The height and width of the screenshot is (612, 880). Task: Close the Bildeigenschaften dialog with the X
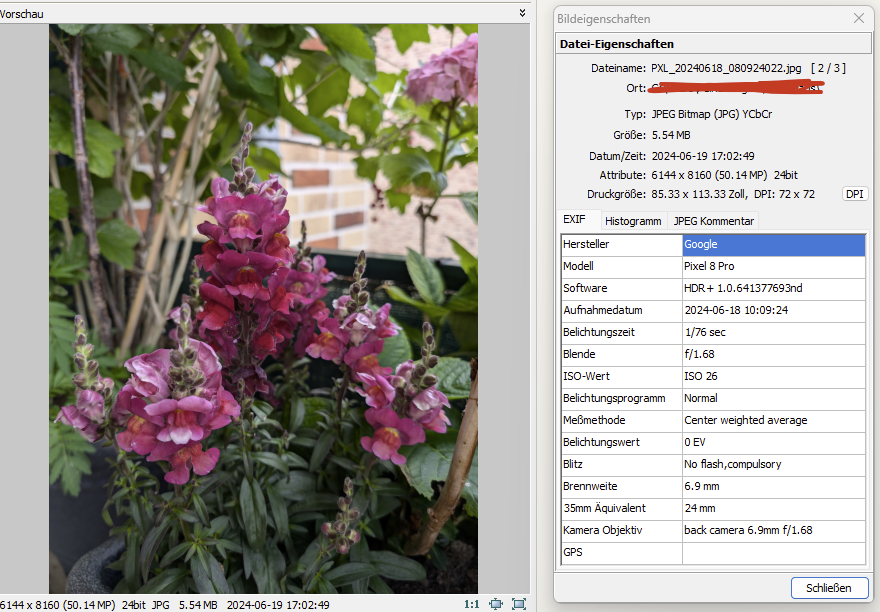858,18
